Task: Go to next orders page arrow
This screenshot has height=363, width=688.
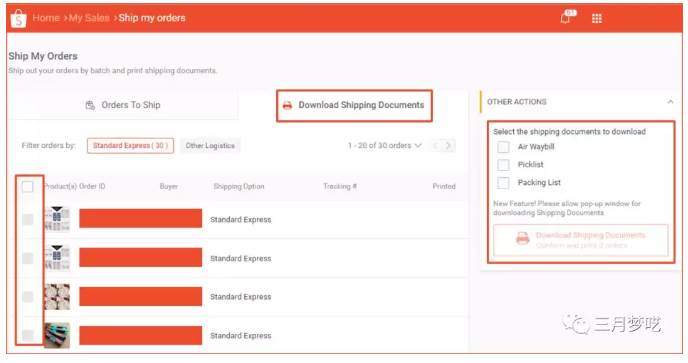Action: click(x=448, y=145)
